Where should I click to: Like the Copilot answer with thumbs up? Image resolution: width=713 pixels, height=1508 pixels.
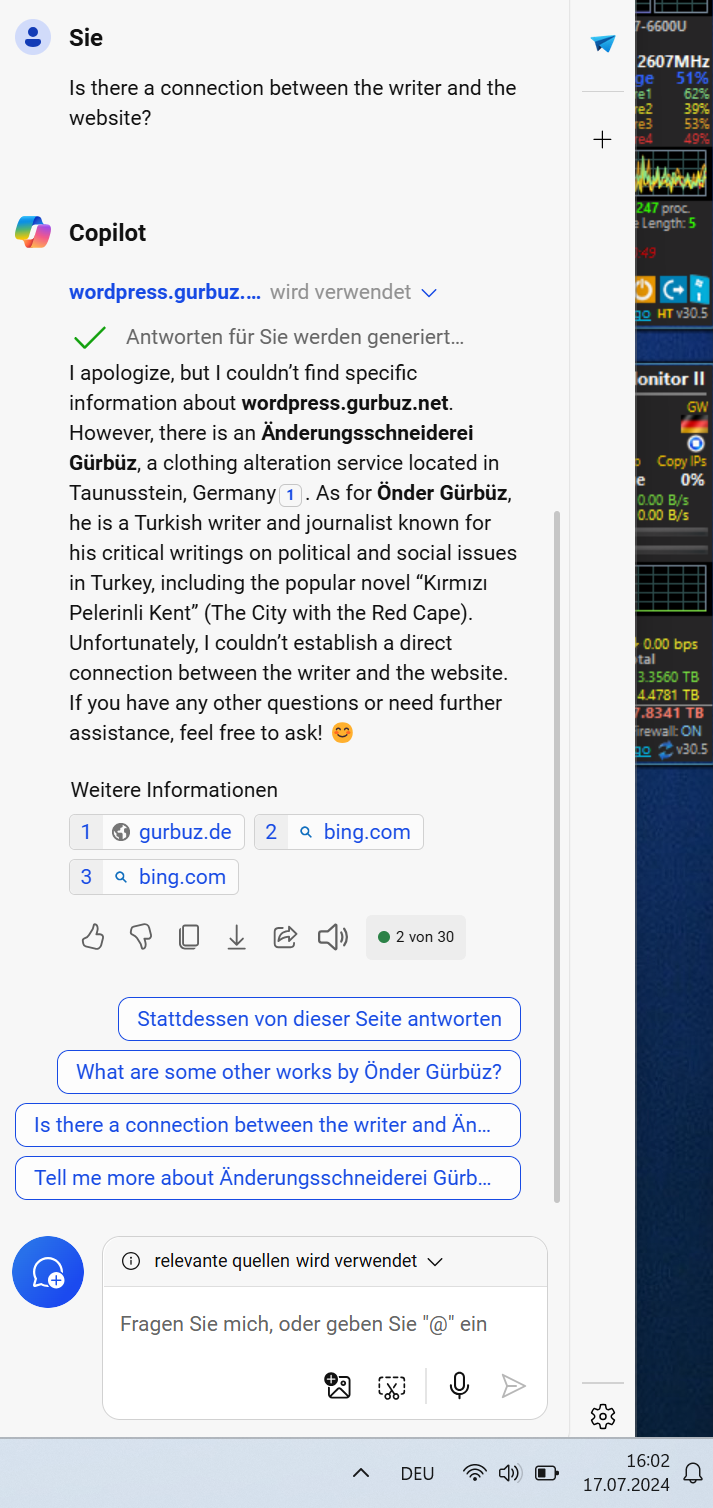coord(93,937)
